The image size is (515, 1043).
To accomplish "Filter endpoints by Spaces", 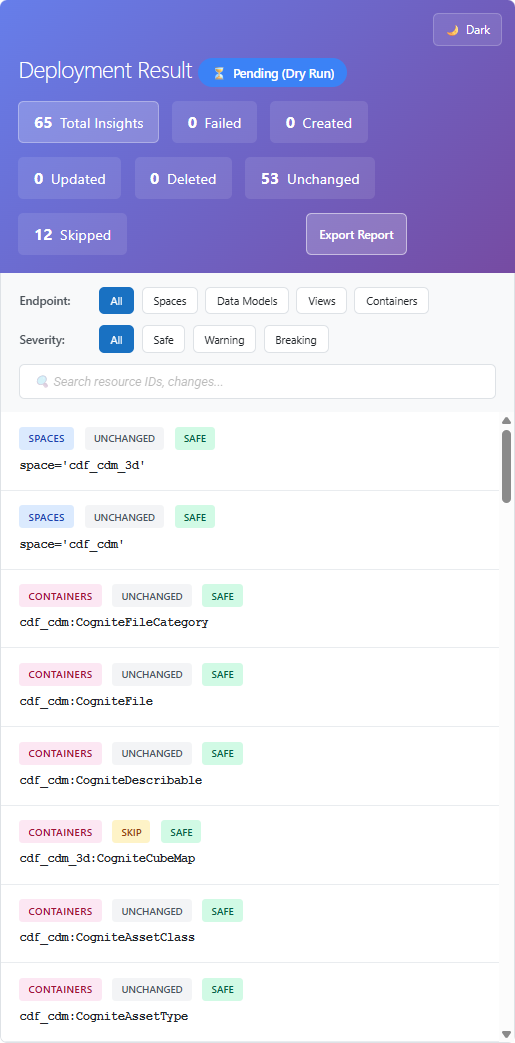I will [x=170, y=301].
